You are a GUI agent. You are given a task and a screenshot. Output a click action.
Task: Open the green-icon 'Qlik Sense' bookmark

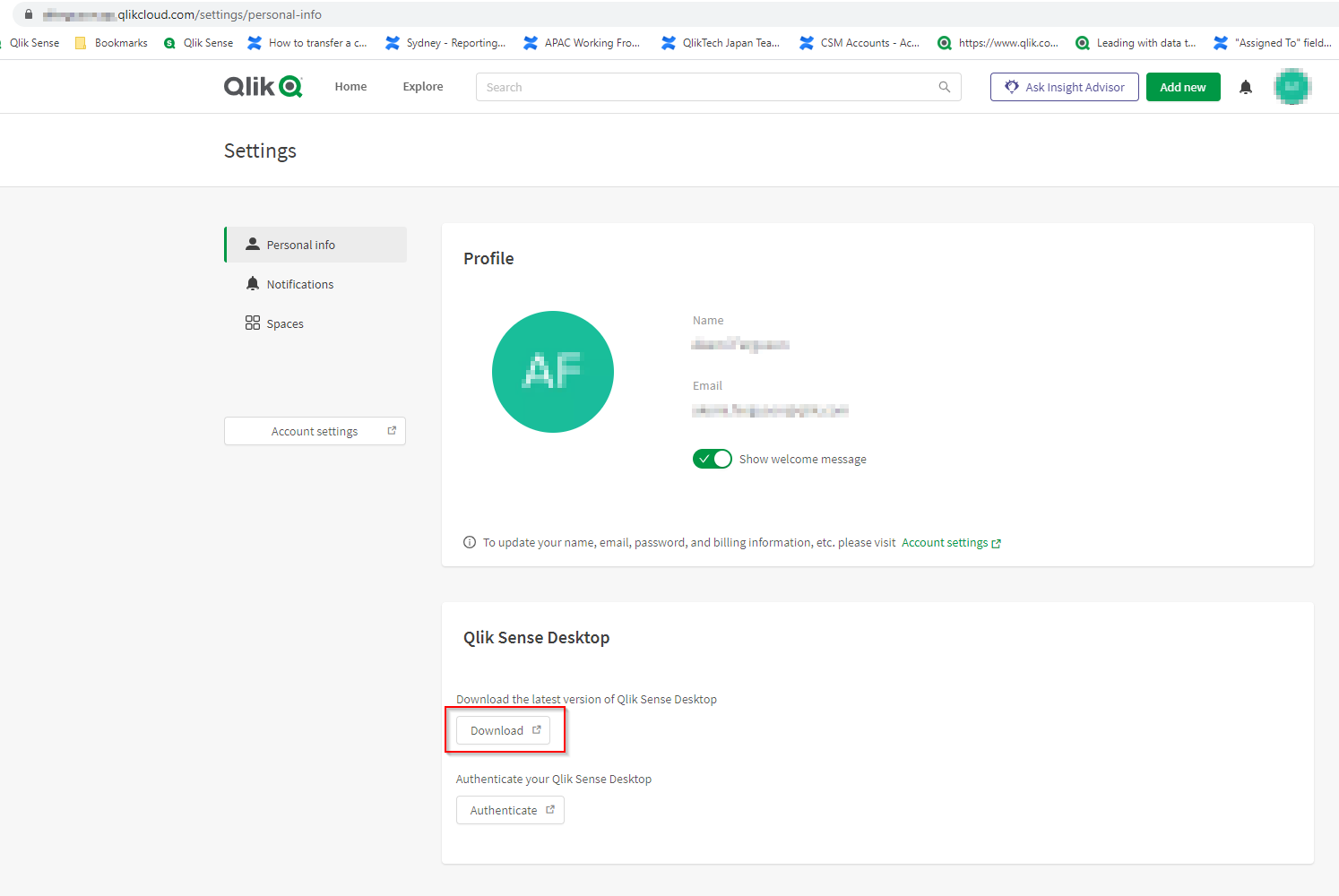click(198, 43)
